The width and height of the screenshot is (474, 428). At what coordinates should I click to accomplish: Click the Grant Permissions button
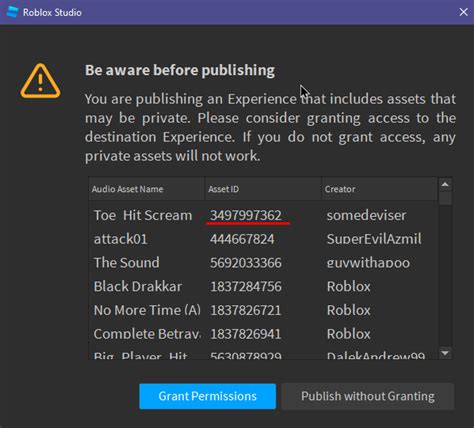[x=207, y=396]
